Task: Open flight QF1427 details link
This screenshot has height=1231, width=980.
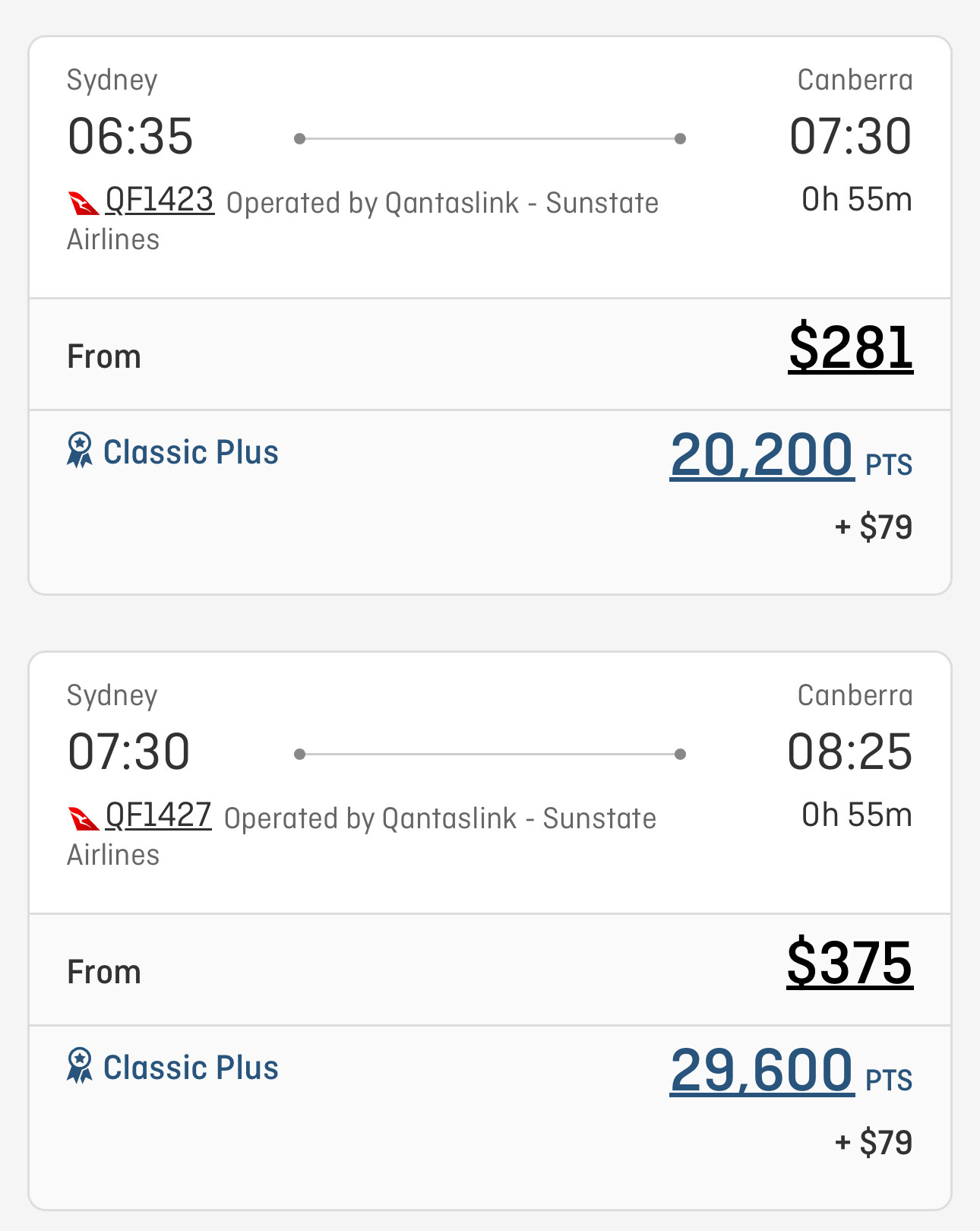Action: [x=158, y=816]
